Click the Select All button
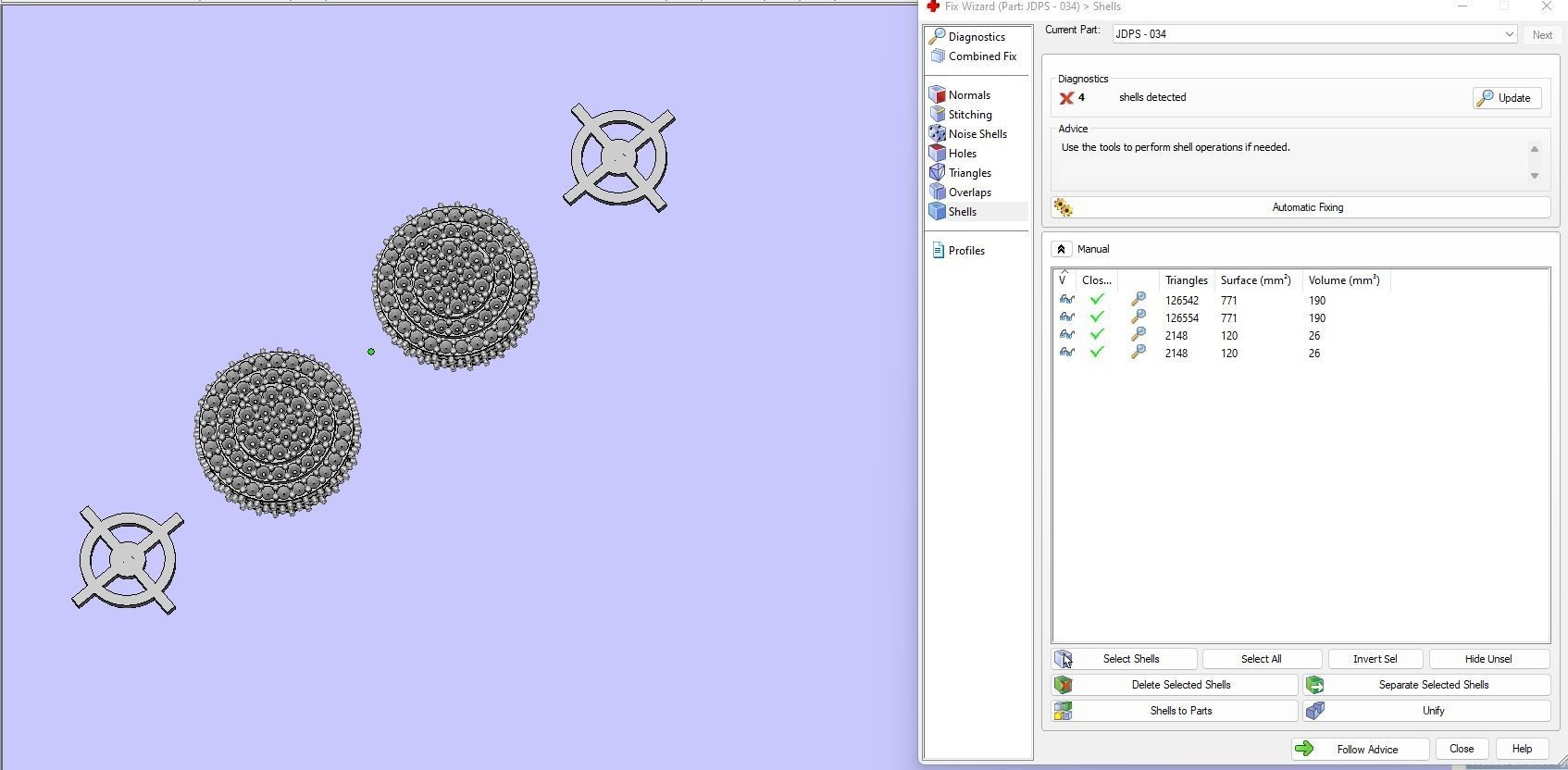Viewport: 1568px width, 770px height. click(1261, 659)
